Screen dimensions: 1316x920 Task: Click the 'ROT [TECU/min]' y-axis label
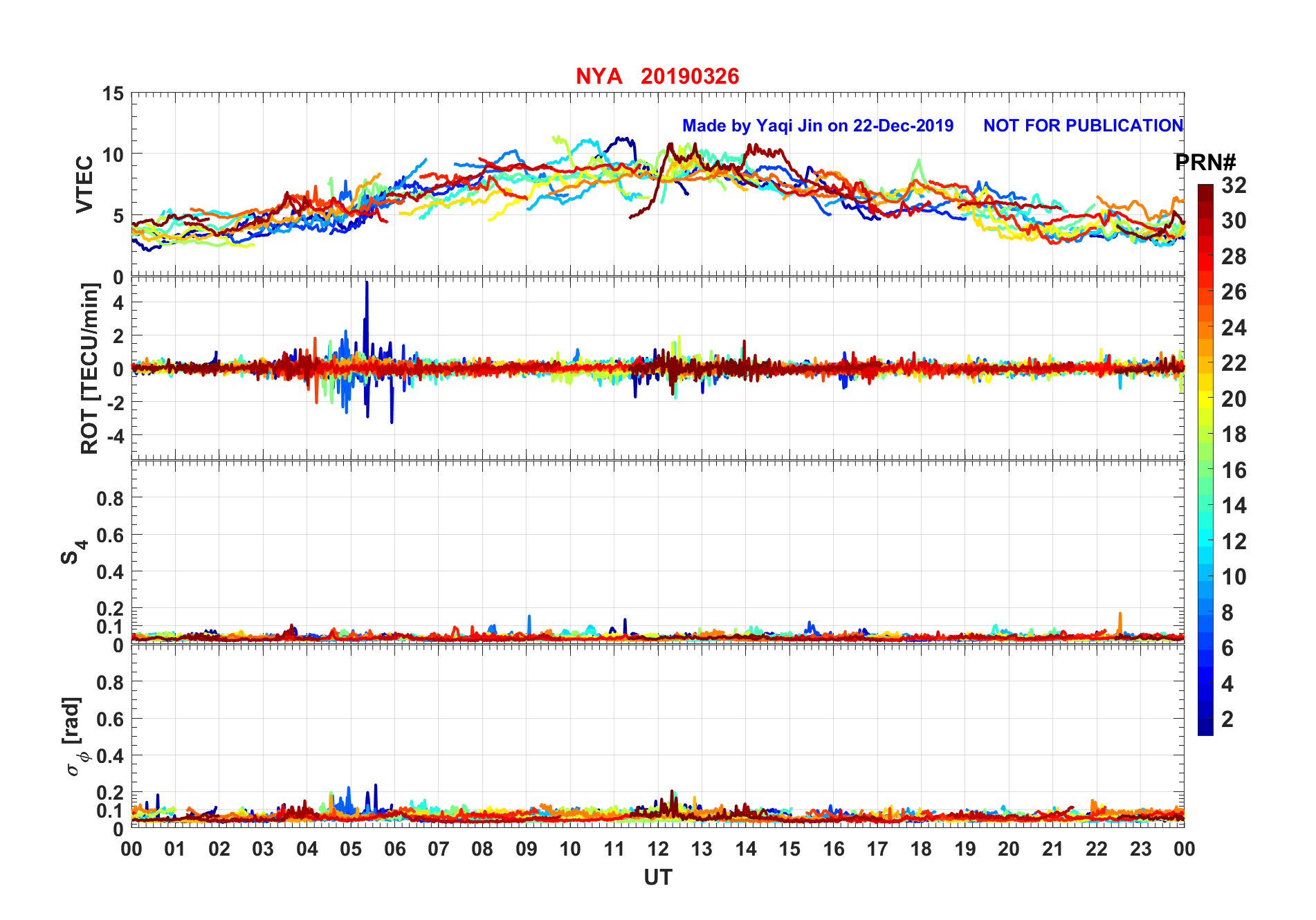tap(89, 369)
